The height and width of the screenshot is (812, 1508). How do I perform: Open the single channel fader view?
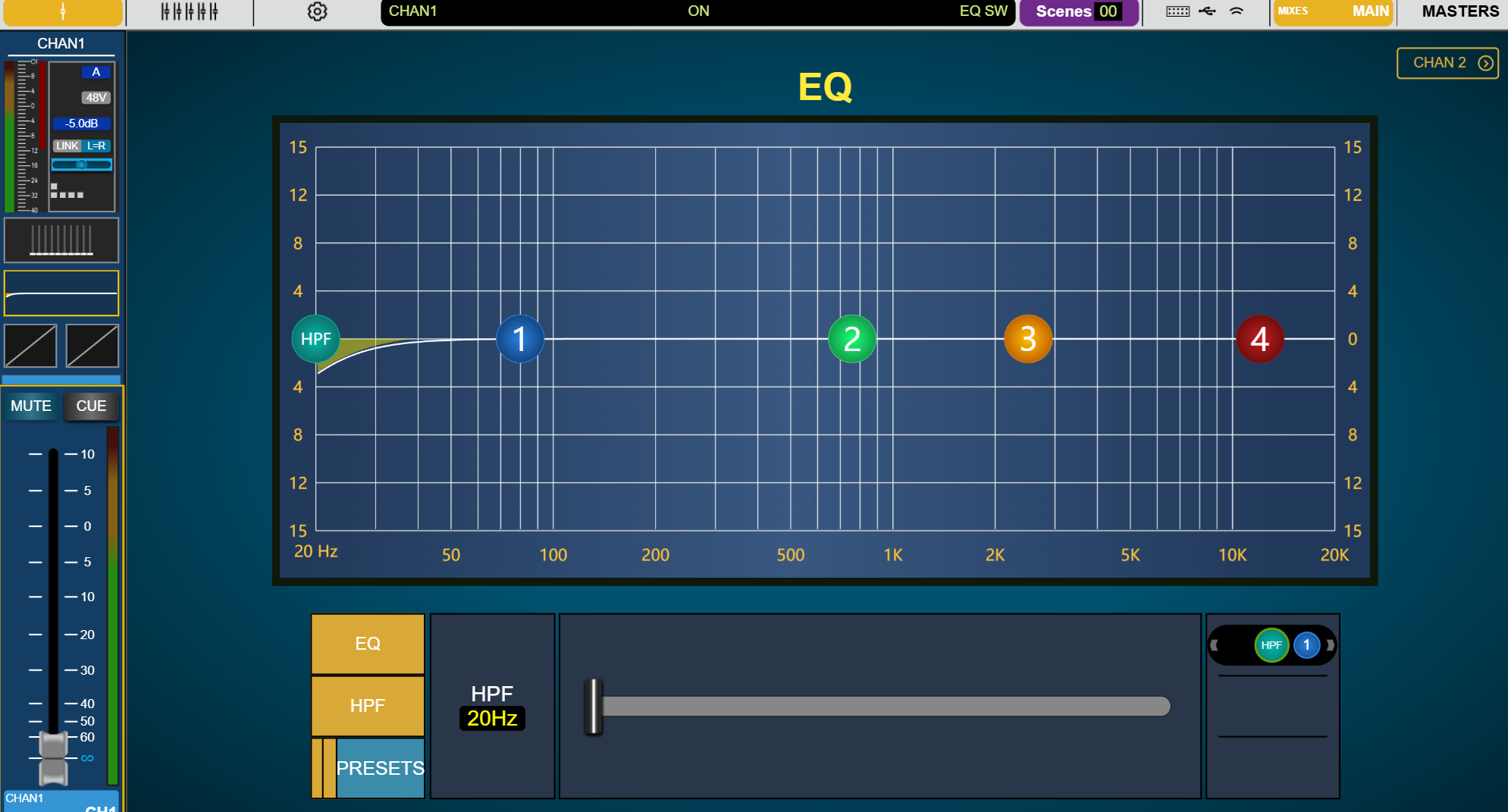(x=62, y=12)
